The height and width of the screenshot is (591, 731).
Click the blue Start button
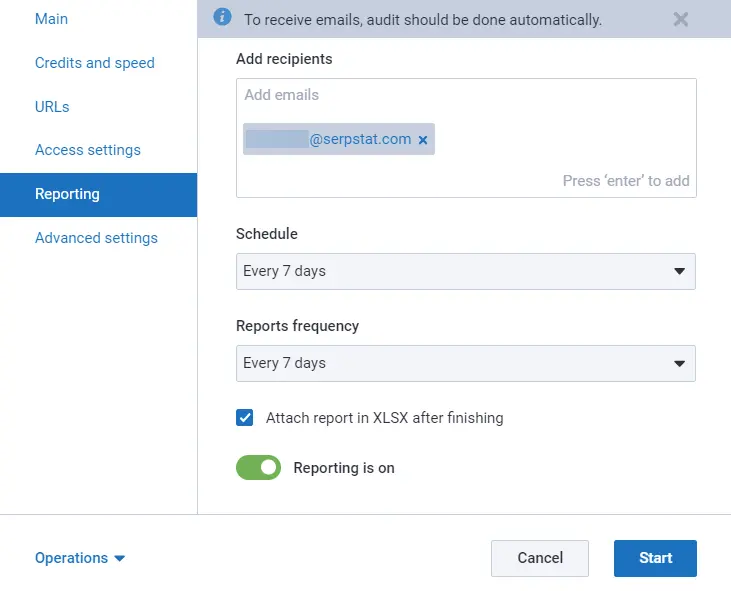click(x=655, y=558)
